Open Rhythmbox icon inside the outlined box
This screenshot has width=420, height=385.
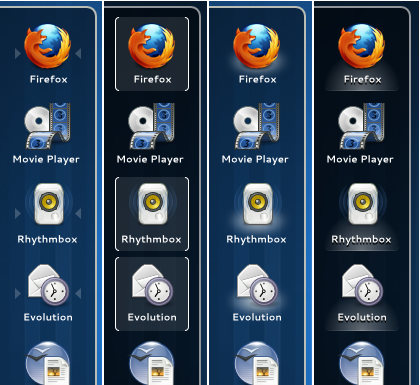(x=153, y=204)
